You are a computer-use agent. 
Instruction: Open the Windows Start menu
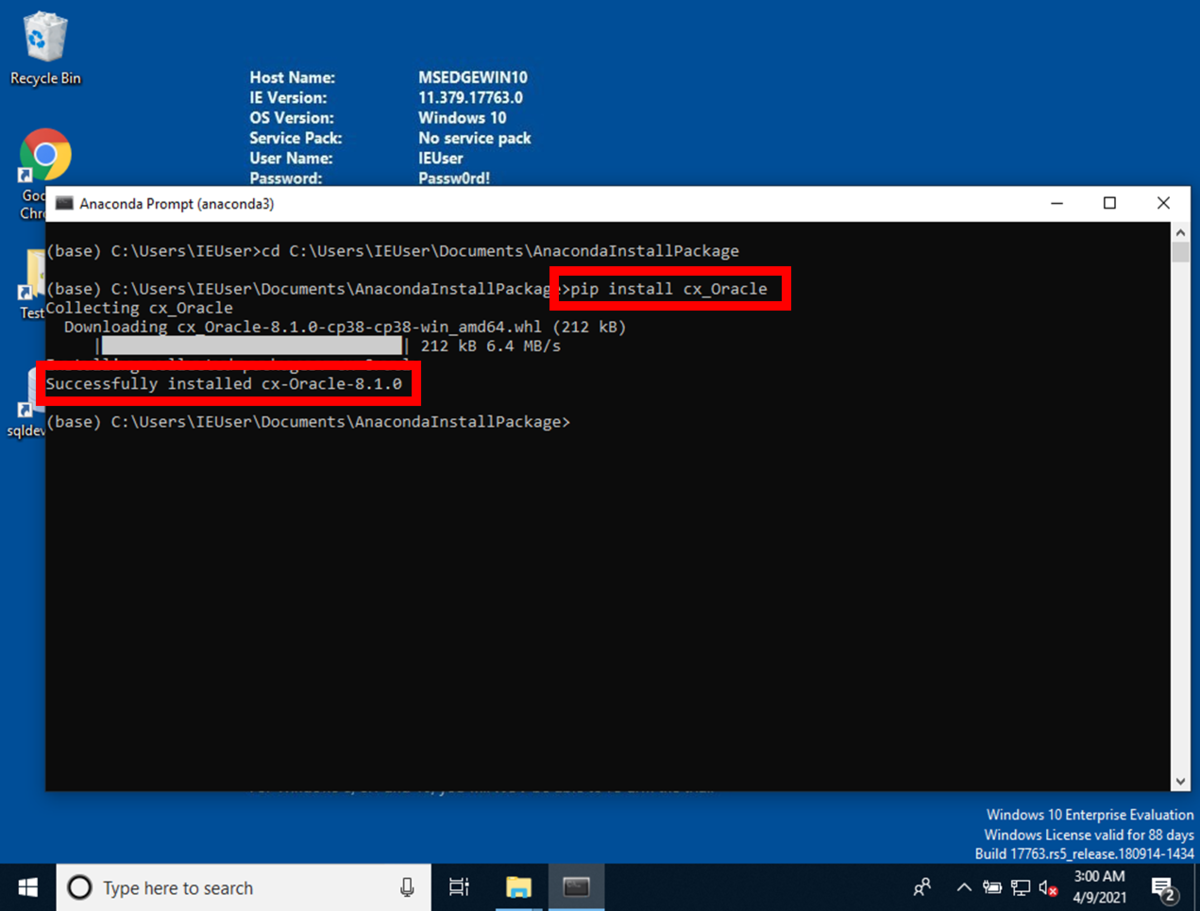(28, 887)
